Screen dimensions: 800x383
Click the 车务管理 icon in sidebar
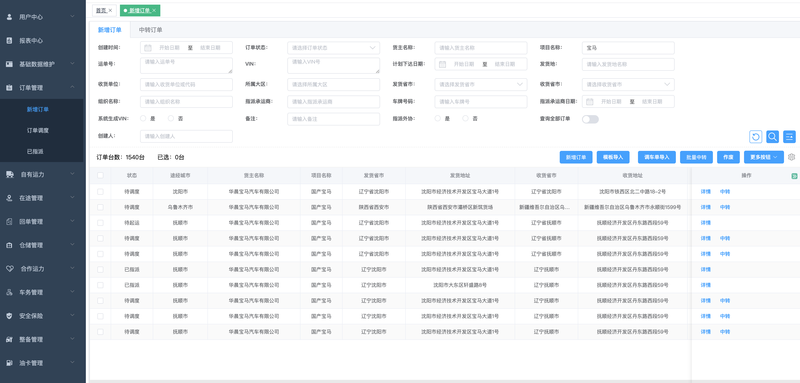pos(9,292)
